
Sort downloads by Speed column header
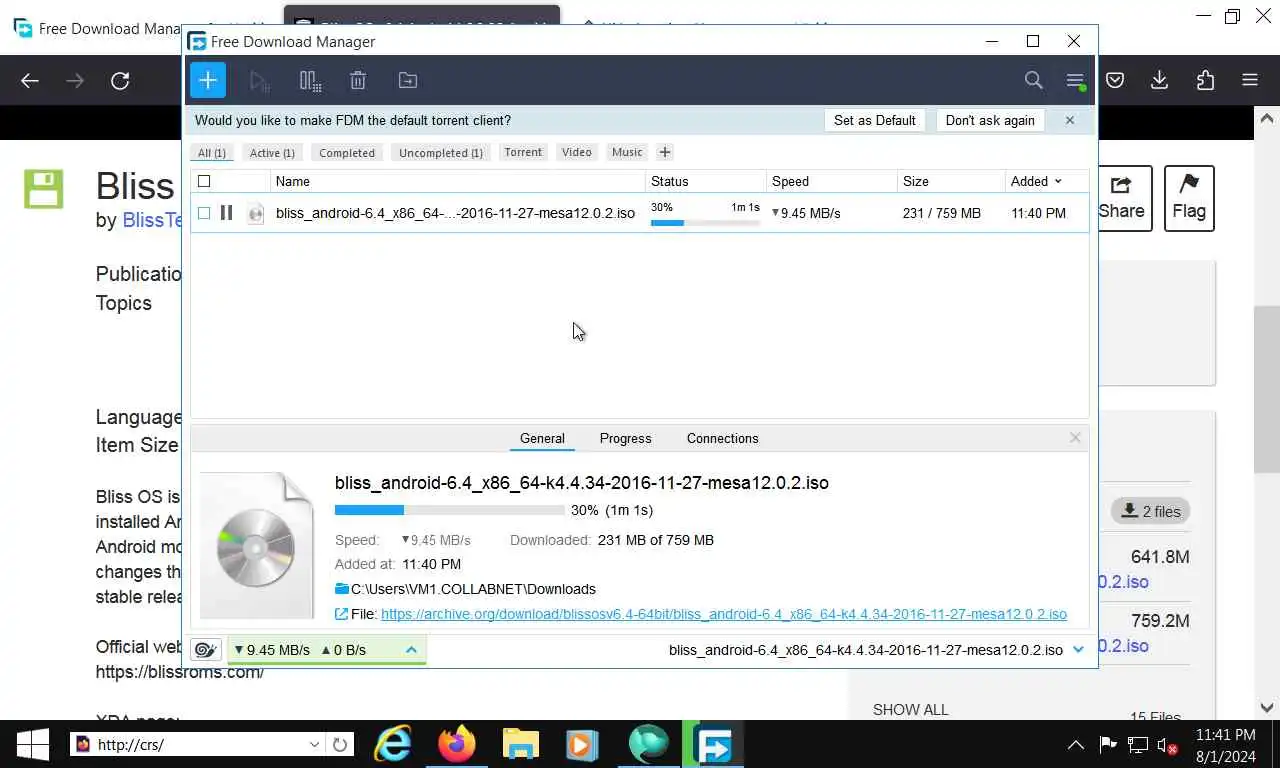(x=831, y=181)
